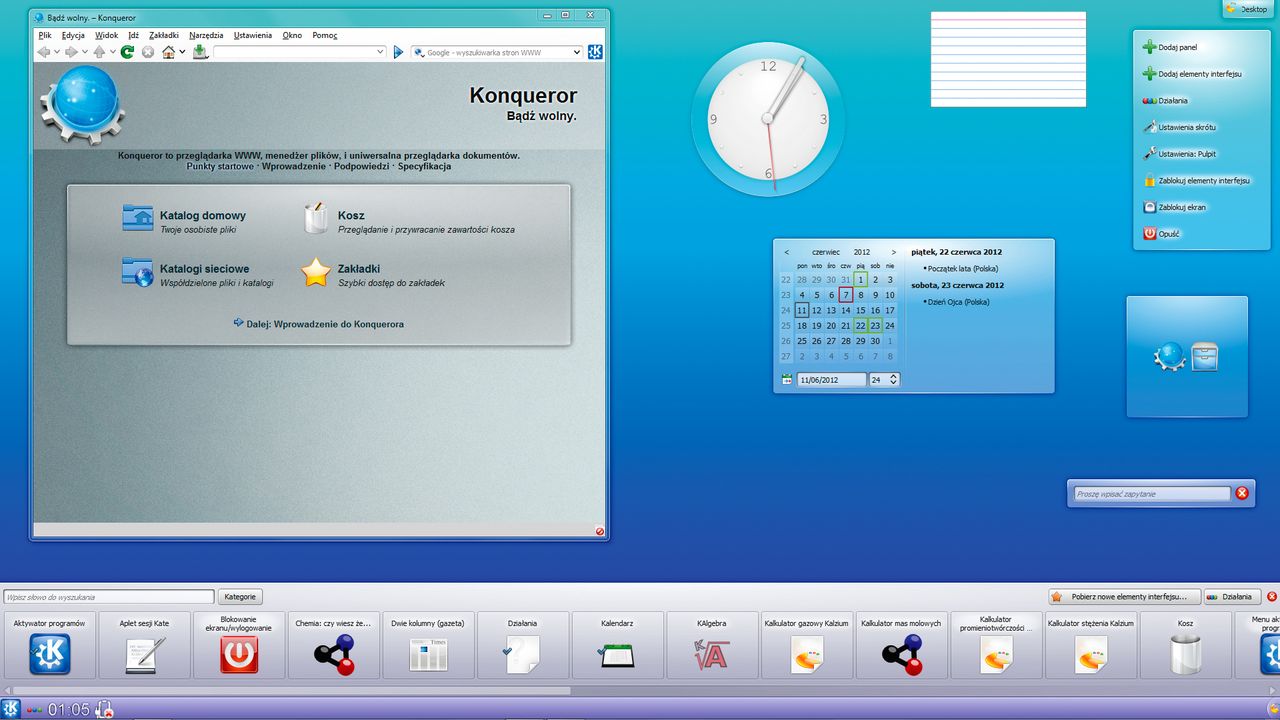Close the search widget with red X
The image size is (1280, 720).
1242,493
